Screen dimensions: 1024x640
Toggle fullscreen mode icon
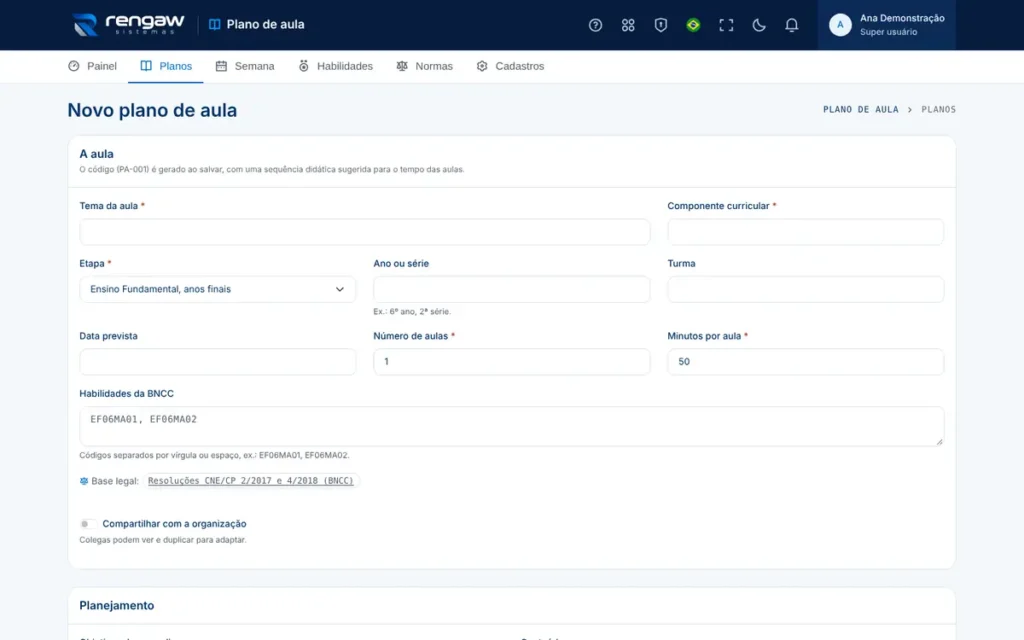click(726, 25)
